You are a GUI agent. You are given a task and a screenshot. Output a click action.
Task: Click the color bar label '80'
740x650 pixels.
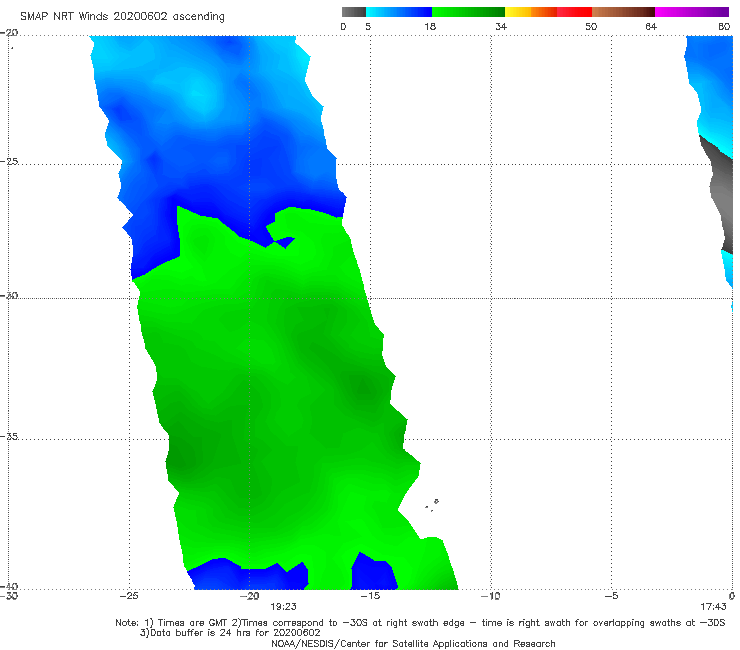coord(724,26)
